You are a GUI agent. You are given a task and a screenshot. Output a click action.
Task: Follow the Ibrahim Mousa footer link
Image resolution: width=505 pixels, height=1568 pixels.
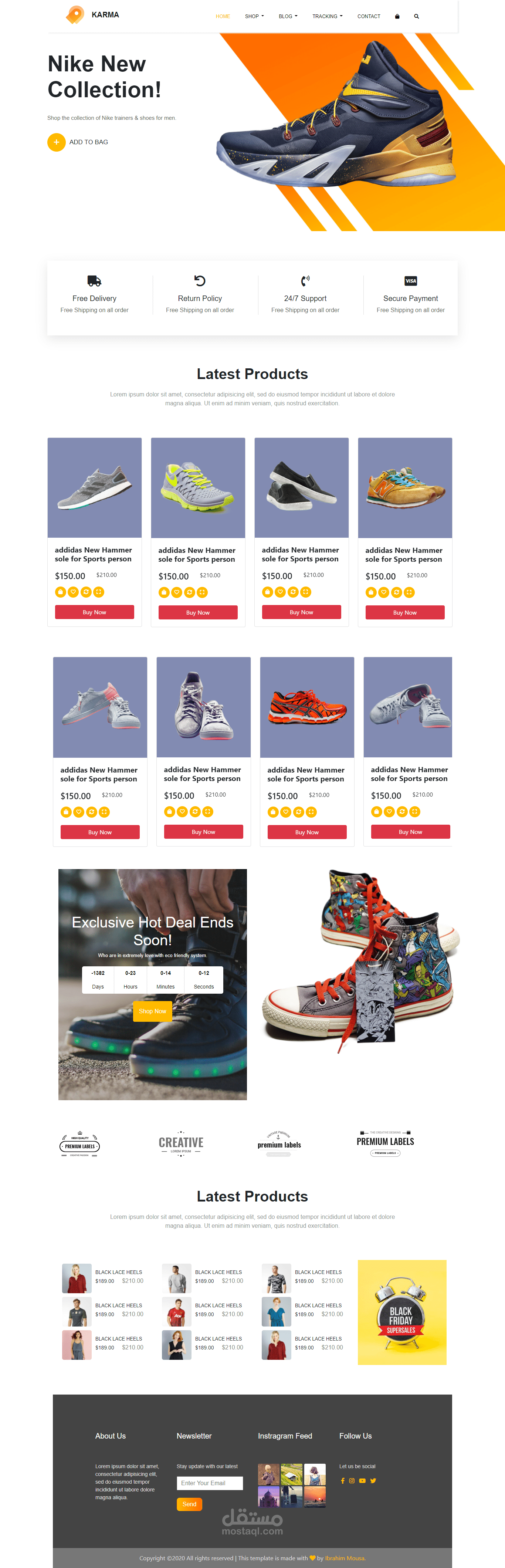[345, 1558]
